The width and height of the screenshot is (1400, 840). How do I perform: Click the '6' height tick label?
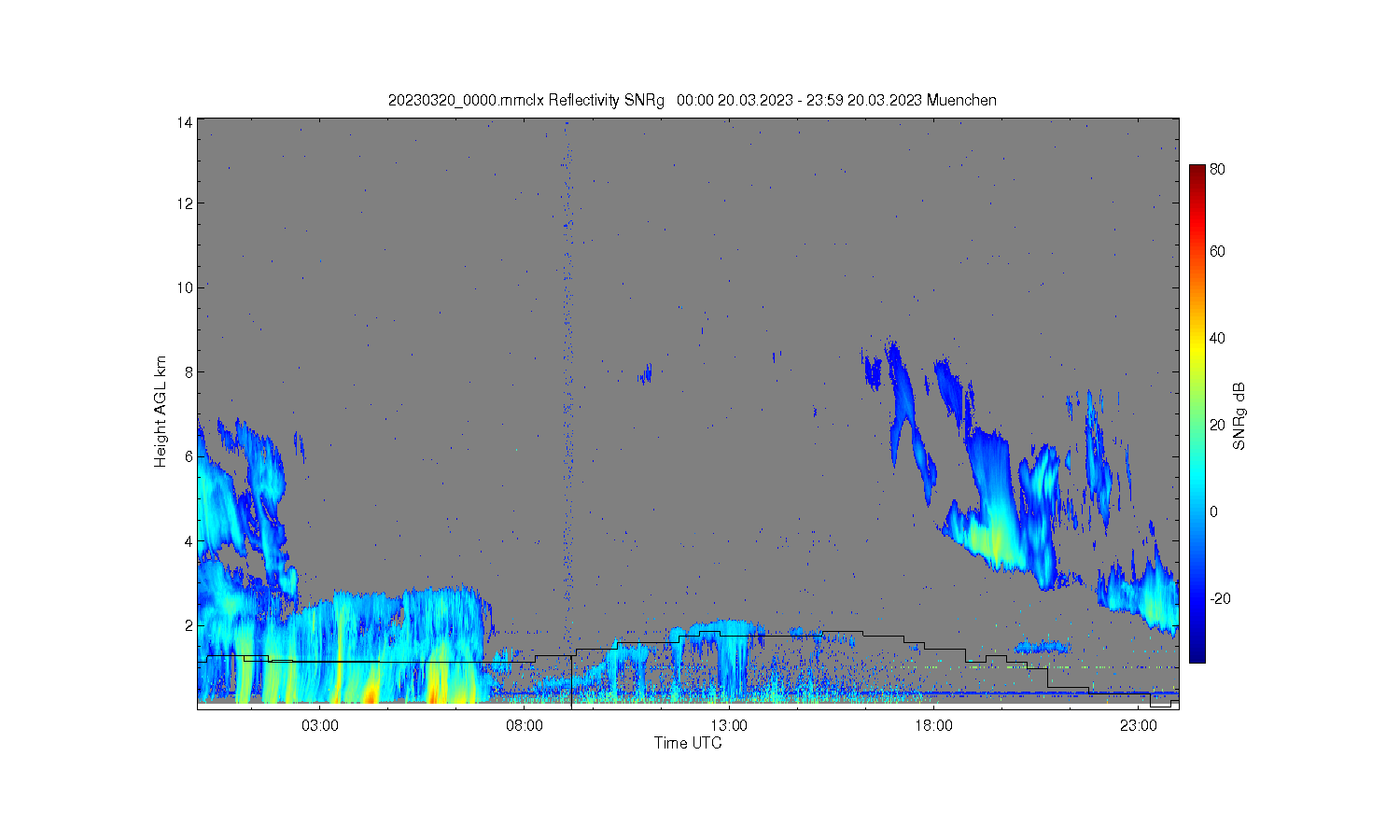(189, 456)
